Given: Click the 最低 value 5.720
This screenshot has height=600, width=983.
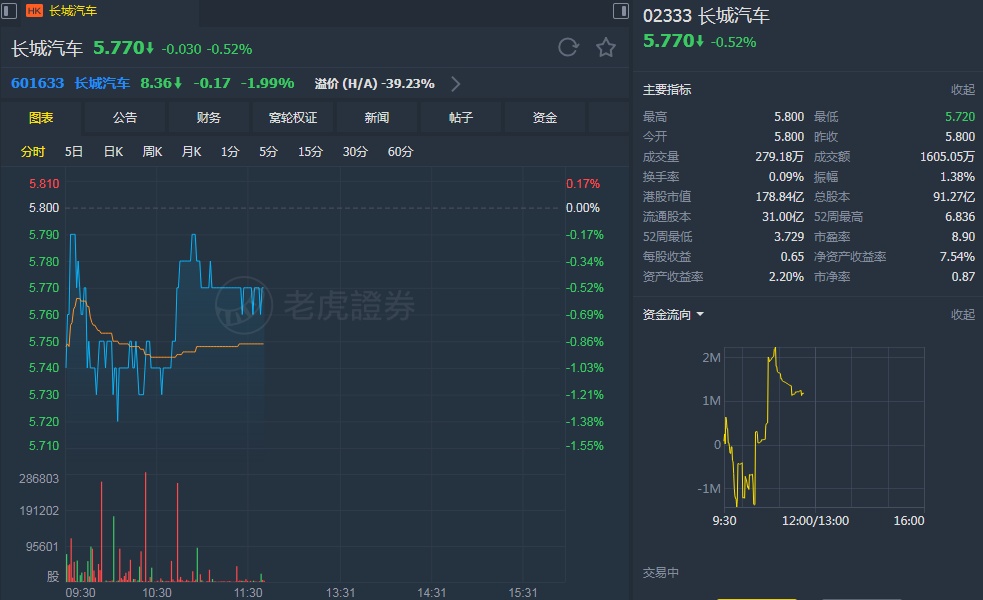Looking at the screenshot, I should pos(960,117).
